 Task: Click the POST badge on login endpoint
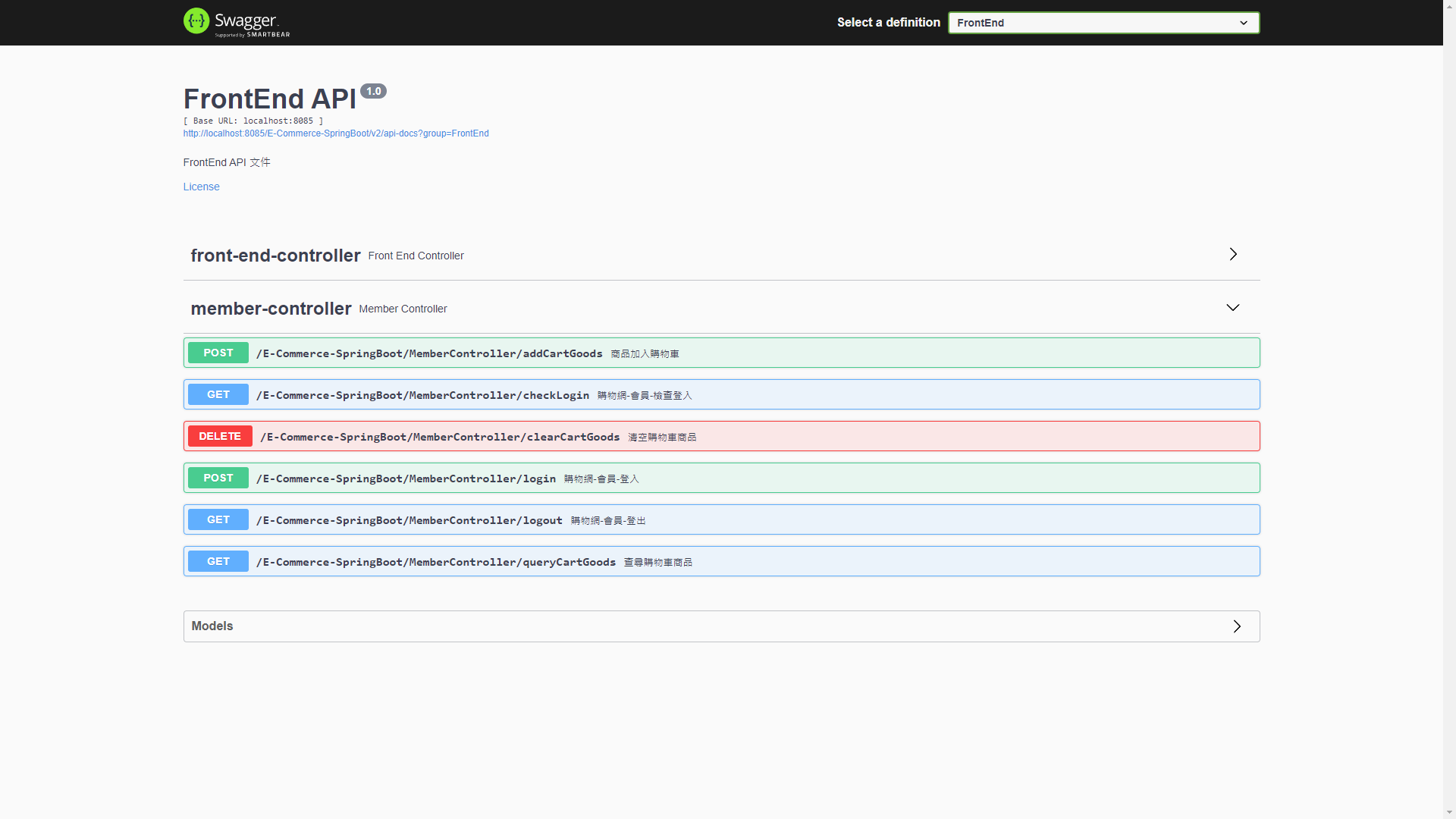pos(218,477)
